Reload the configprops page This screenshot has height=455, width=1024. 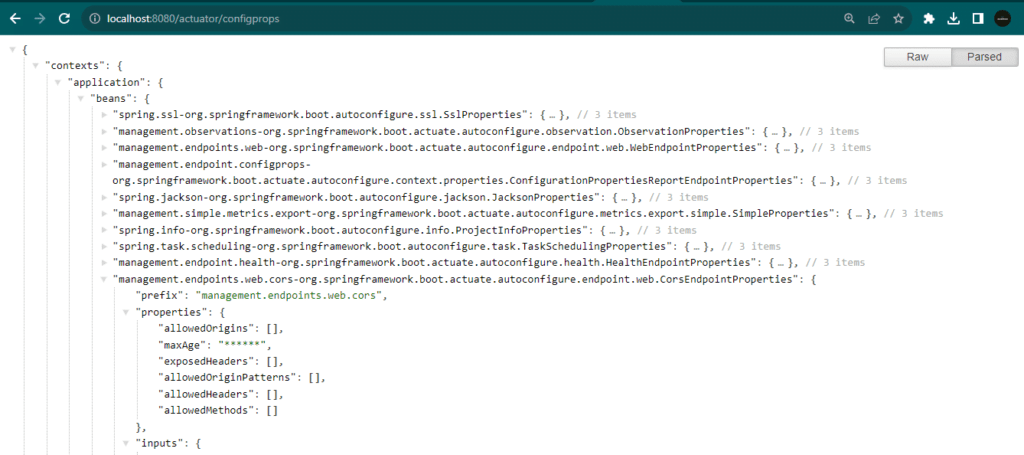click(64, 19)
